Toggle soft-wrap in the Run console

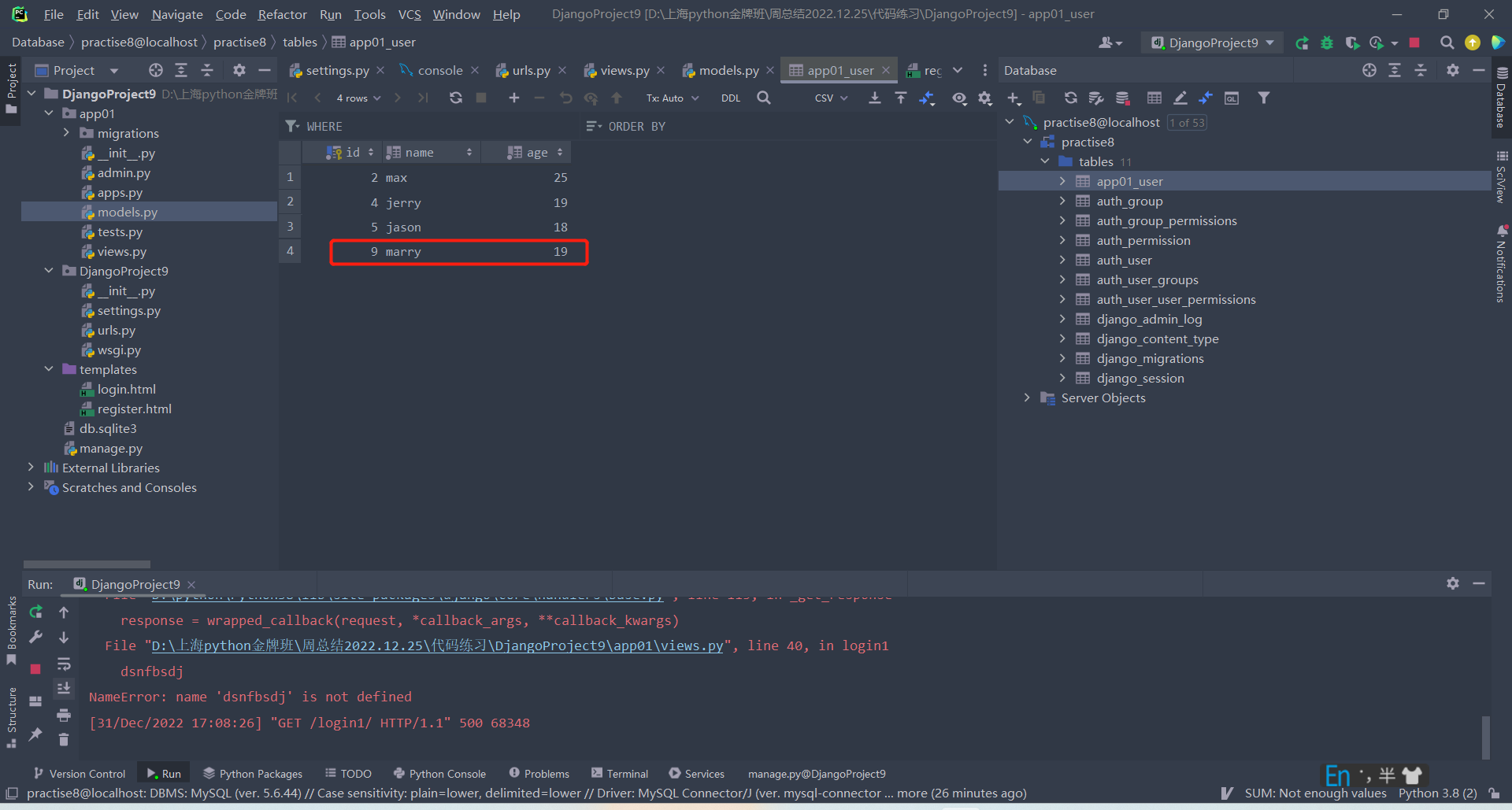[64, 664]
